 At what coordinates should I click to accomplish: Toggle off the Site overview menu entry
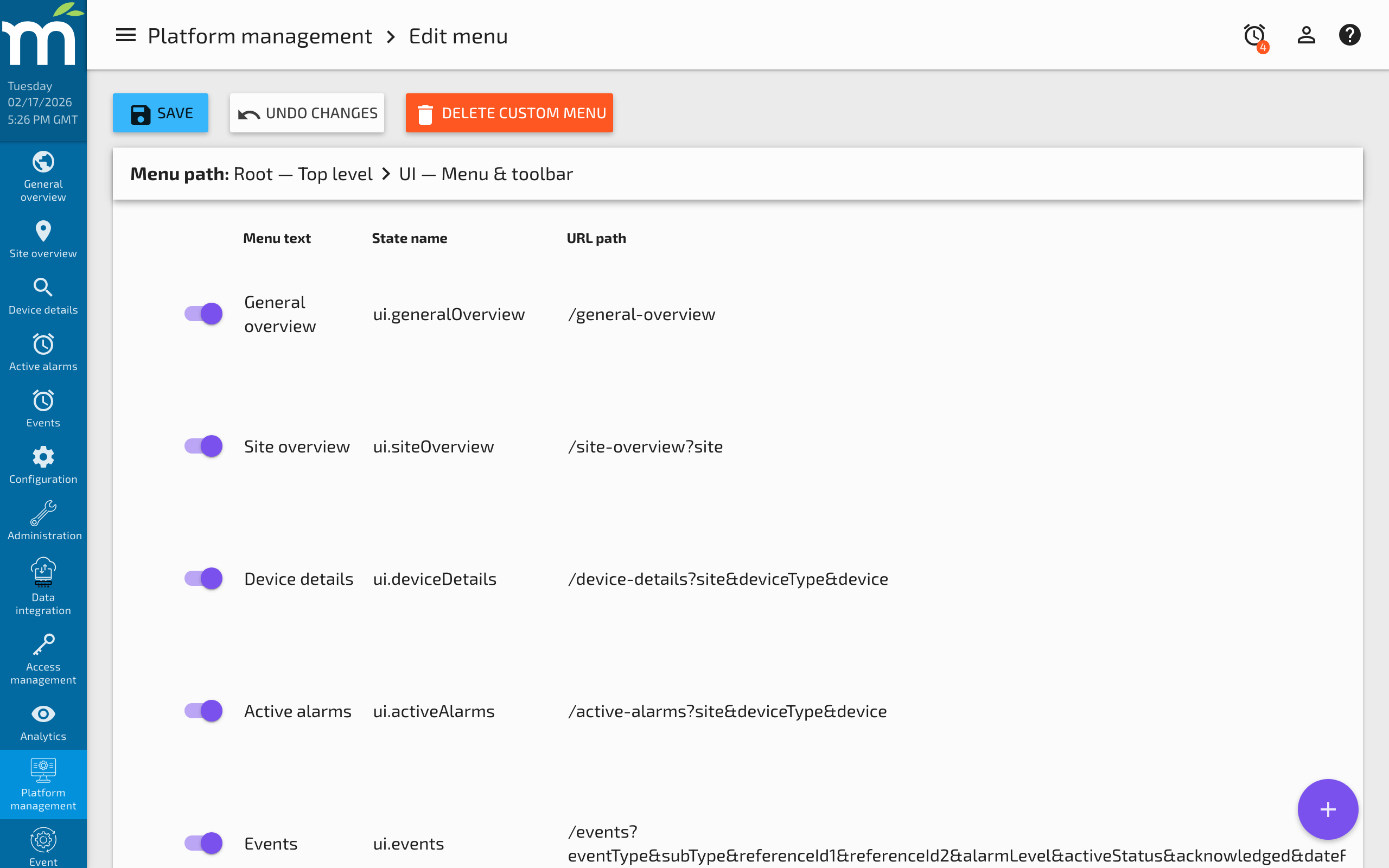[204, 446]
